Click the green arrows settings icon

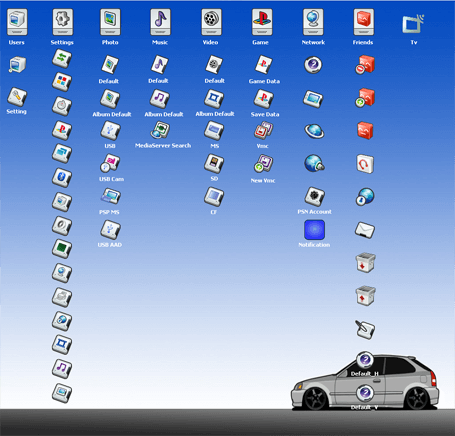click(62, 58)
